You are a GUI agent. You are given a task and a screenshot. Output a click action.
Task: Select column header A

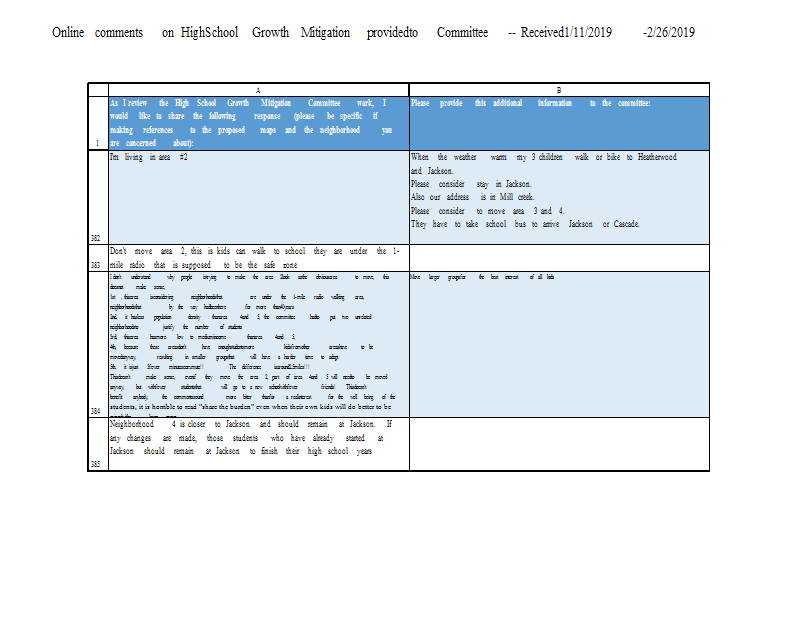259,90
